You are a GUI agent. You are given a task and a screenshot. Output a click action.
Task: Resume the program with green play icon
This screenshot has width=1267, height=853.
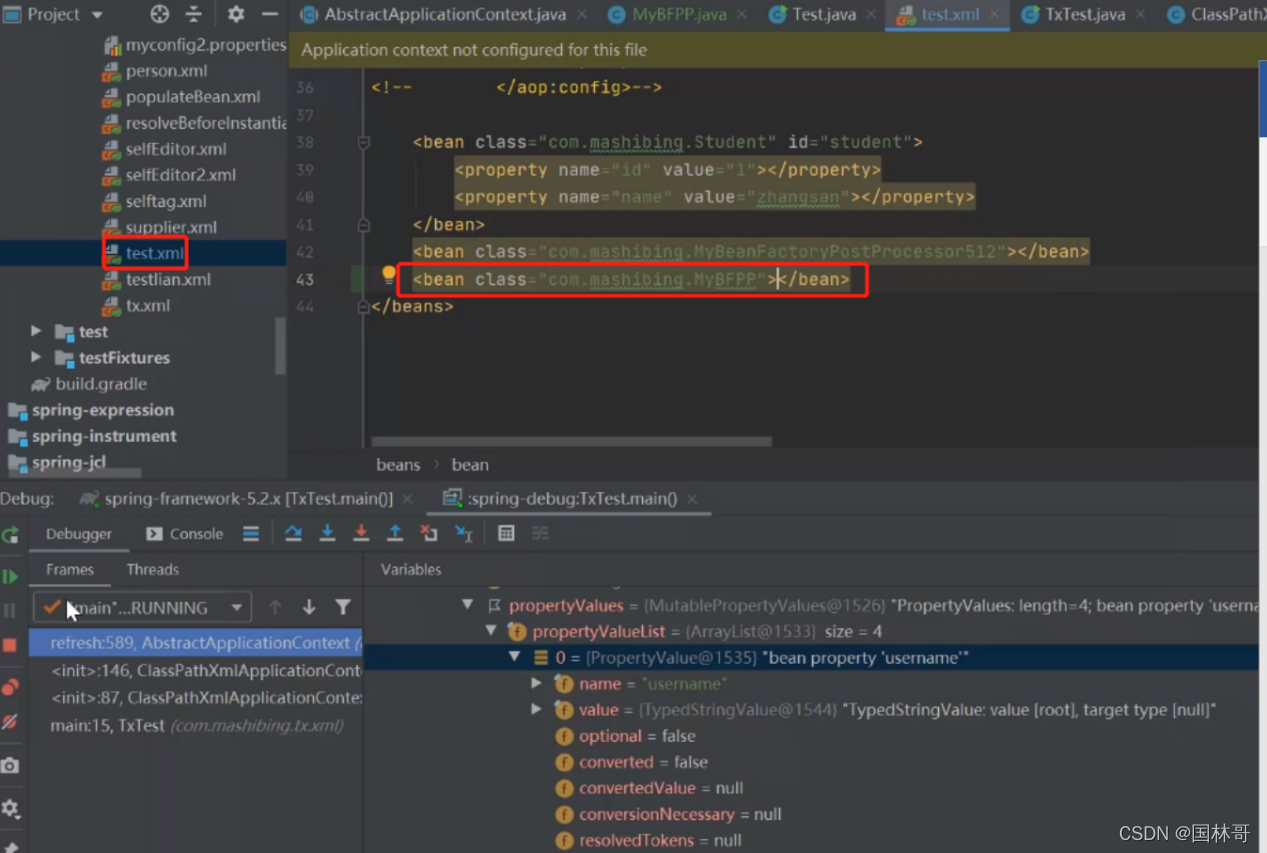pyautogui.click(x=10, y=576)
